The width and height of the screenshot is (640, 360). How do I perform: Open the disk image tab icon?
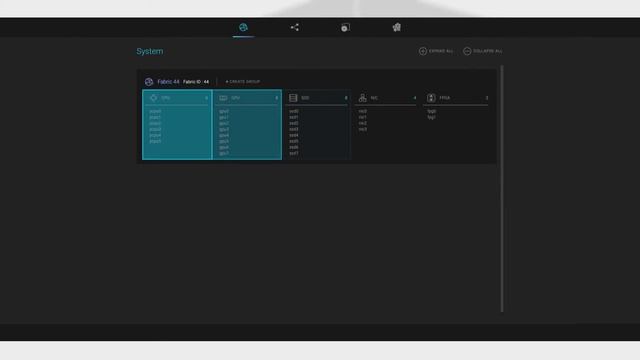[345, 27]
